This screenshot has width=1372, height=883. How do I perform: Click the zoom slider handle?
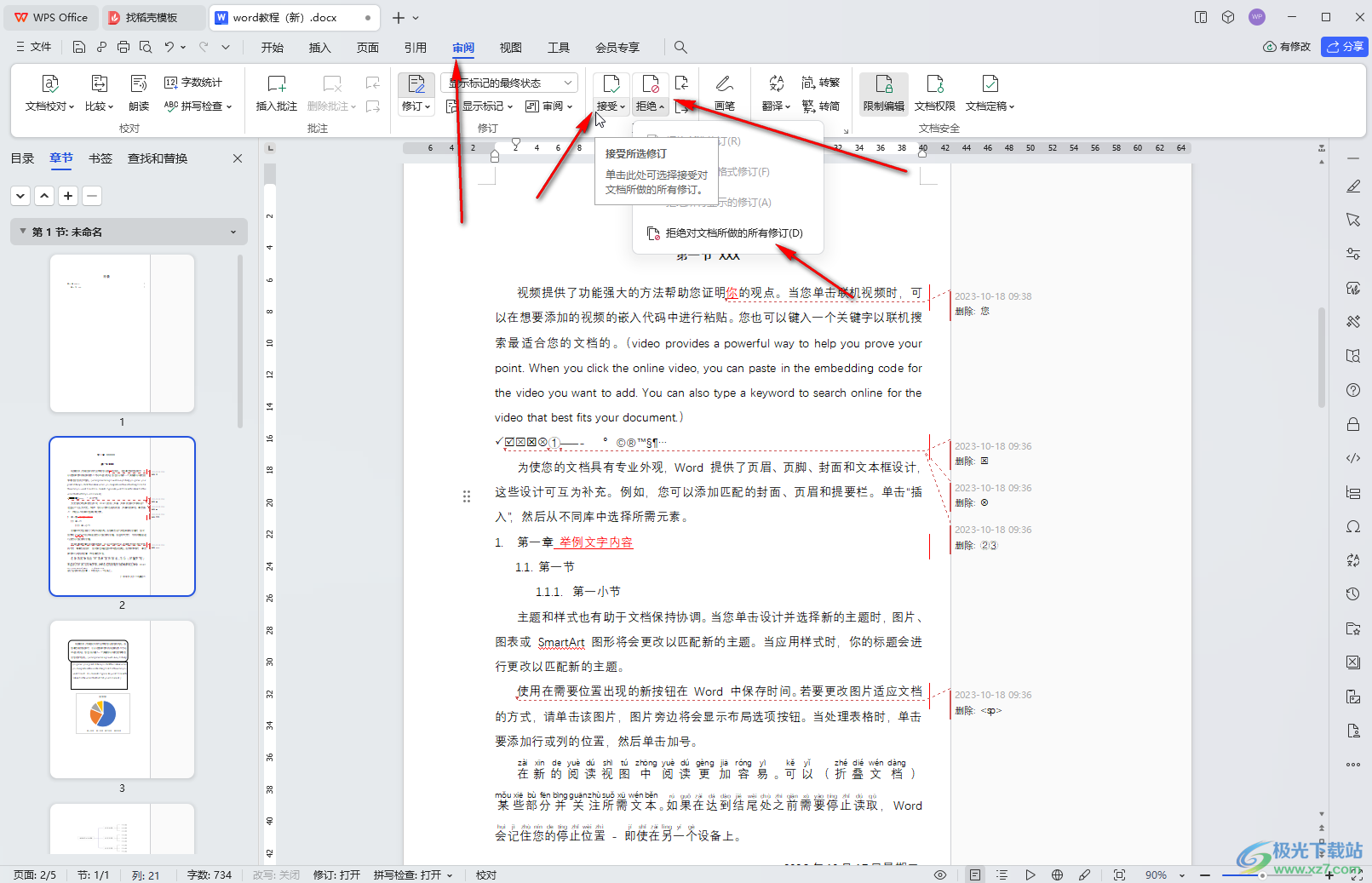coord(1262,874)
